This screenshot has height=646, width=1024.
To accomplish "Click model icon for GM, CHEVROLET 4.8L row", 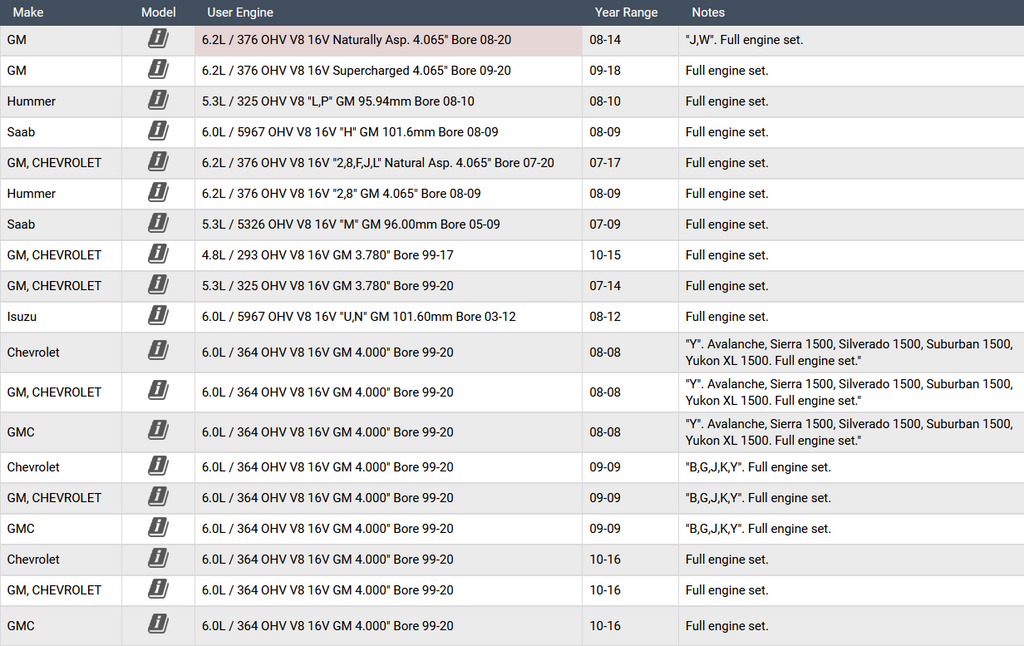I will click(x=158, y=255).
